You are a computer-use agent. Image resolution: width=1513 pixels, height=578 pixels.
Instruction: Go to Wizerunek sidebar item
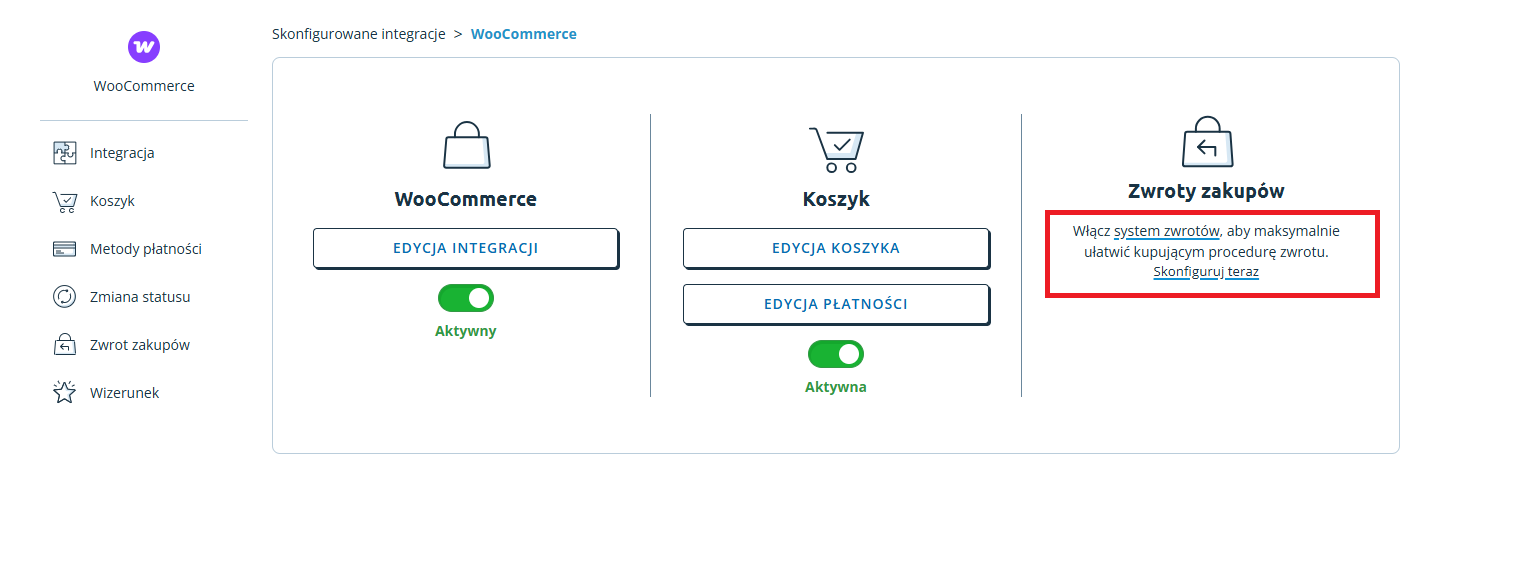click(x=124, y=393)
